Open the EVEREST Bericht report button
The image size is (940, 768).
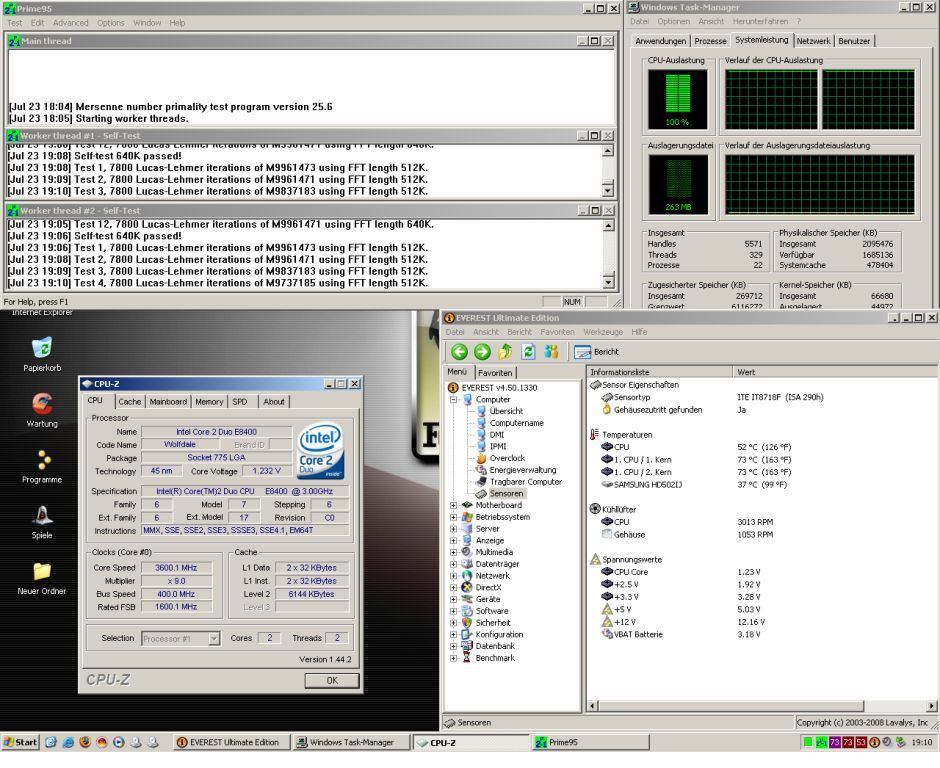pyautogui.click(x=596, y=352)
